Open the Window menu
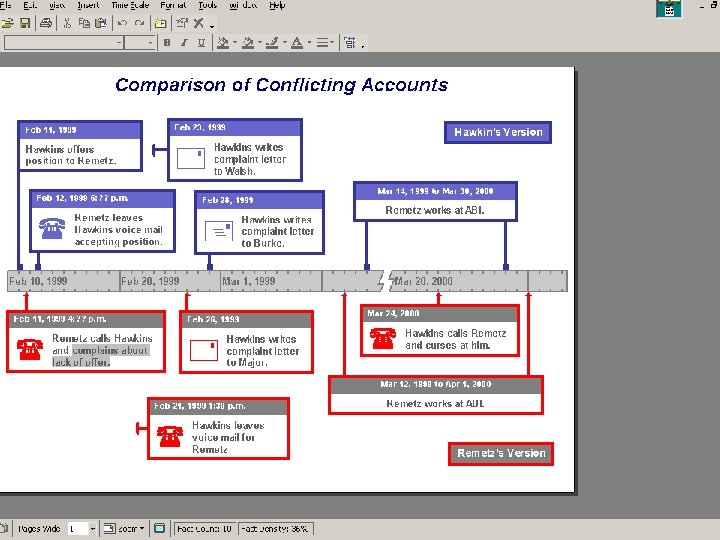Viewport: 720px width, 540px height. click(243, 5)
